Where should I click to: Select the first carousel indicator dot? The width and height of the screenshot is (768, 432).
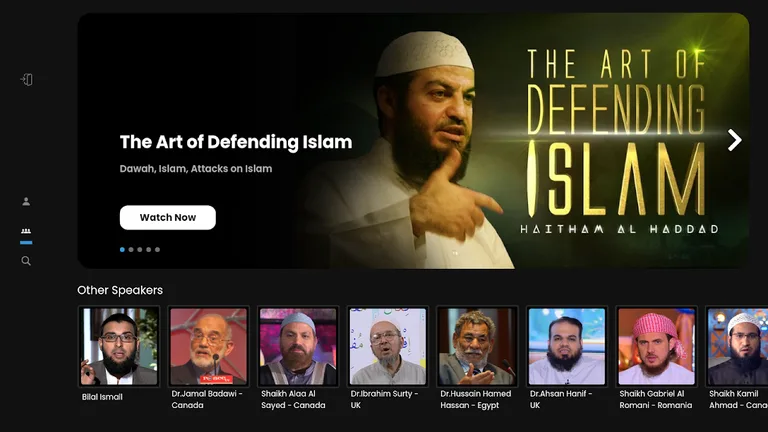click(x=122, y=250)
